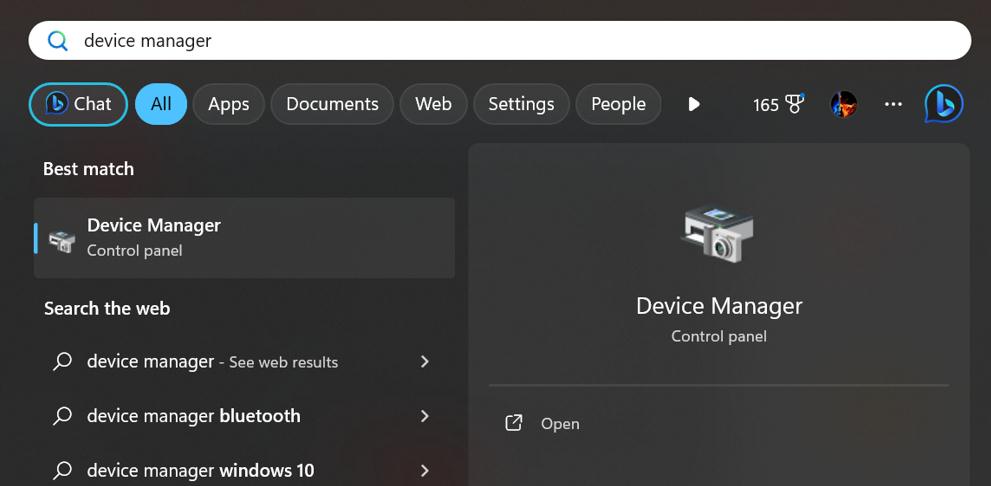Switch to the Apps filter tab
This screenshot has height=486, width=991.
(229, 104)
